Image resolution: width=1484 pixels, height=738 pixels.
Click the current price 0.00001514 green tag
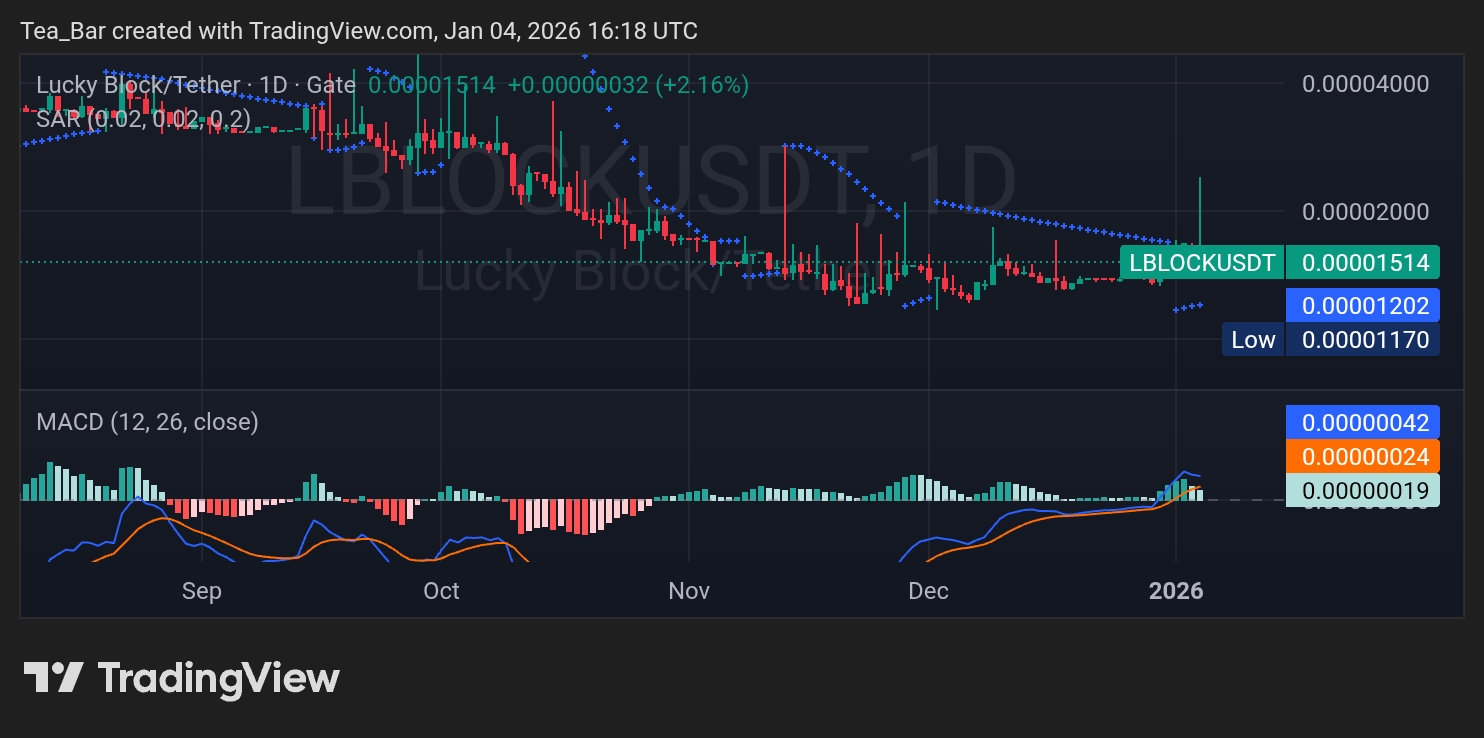pos(1363,263)
